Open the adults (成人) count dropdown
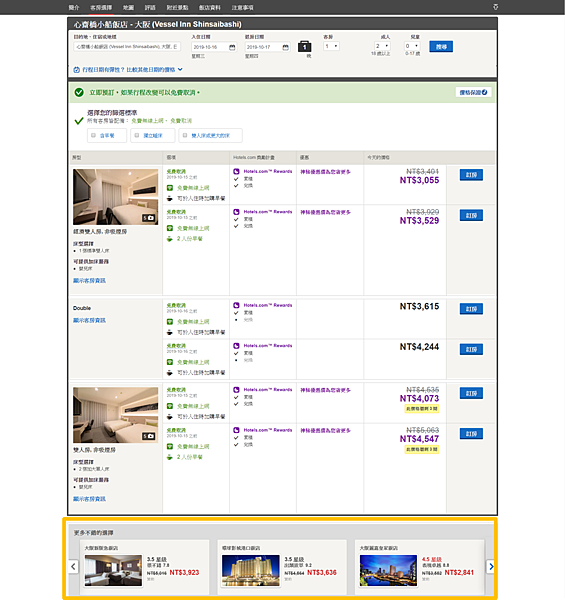 (382, 46)
